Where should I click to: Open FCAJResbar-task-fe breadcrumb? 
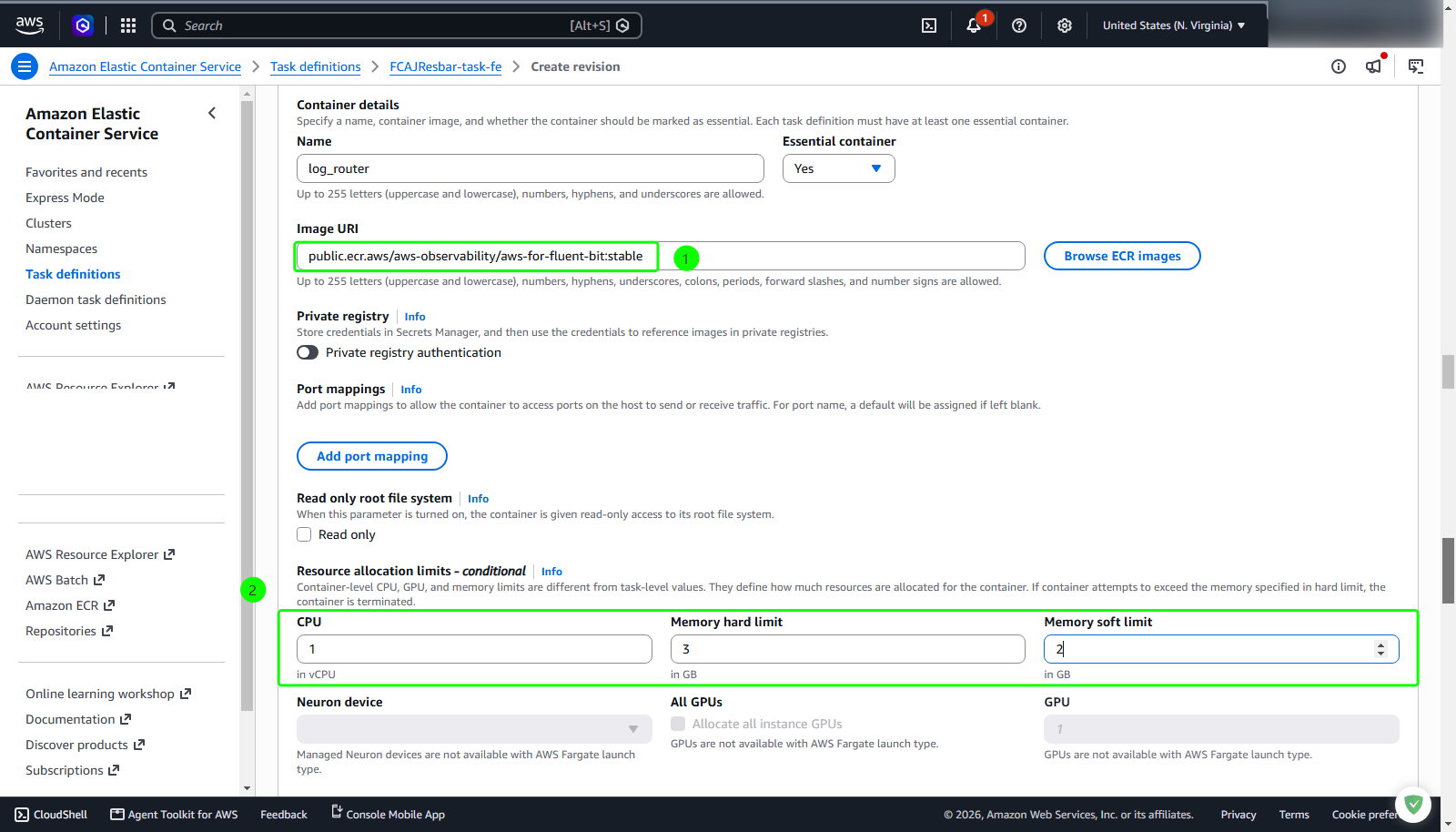pyautogui.click(x=446, y=66)
